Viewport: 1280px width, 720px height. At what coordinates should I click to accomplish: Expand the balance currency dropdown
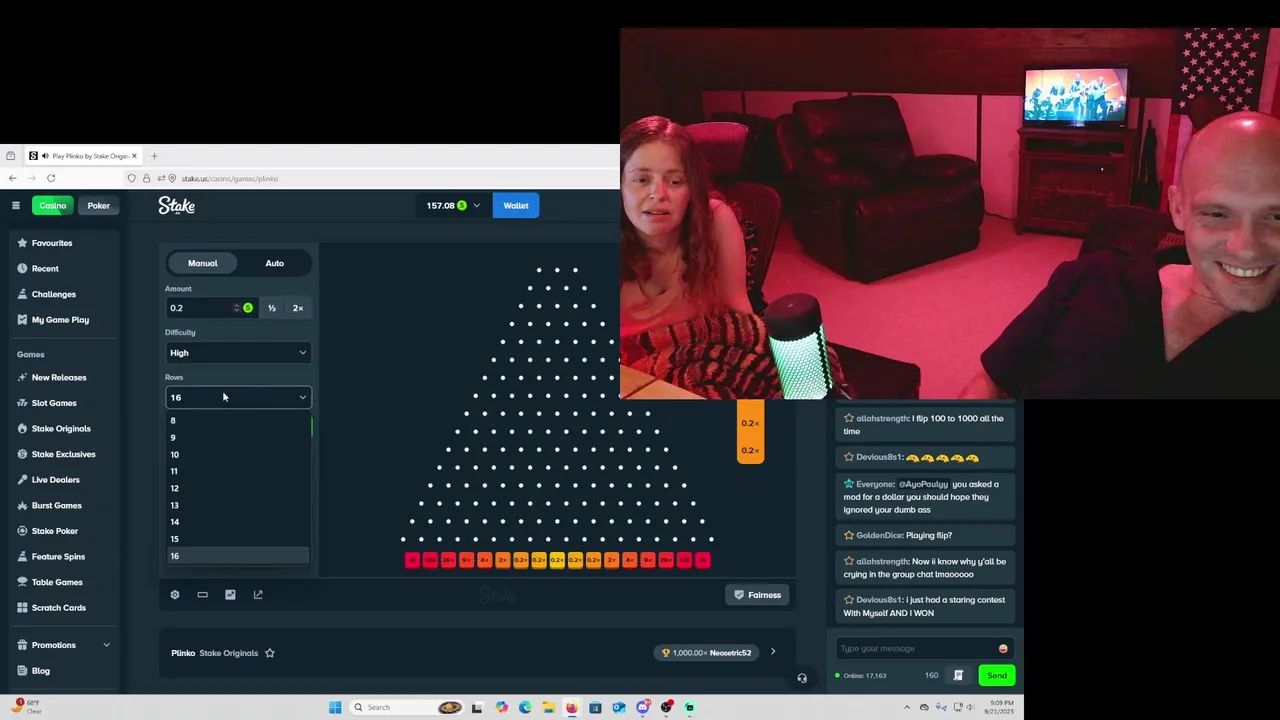click(x=476, y=205)
